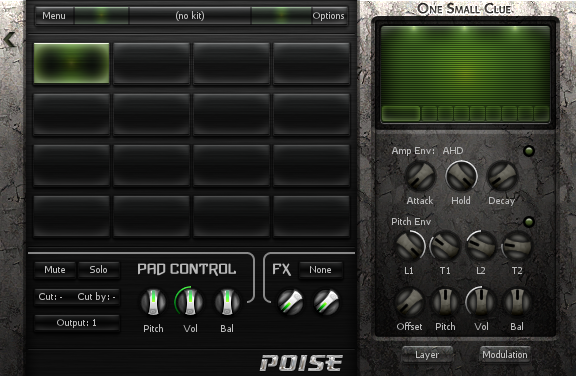Click the Pitch Env T1 knob
Viewport: 576px width, 376px height.
[445, 246]
